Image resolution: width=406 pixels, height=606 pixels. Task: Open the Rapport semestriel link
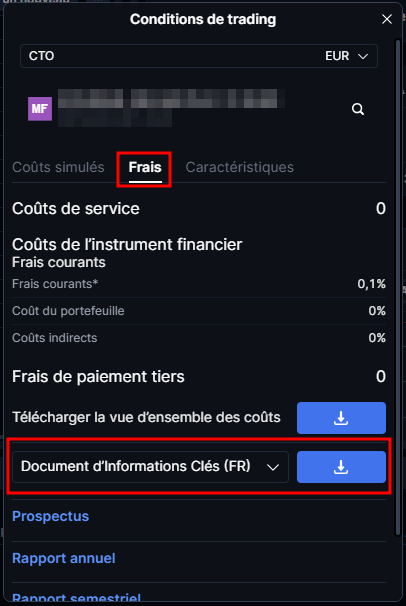pyautogui.click(x=76, y=597)
